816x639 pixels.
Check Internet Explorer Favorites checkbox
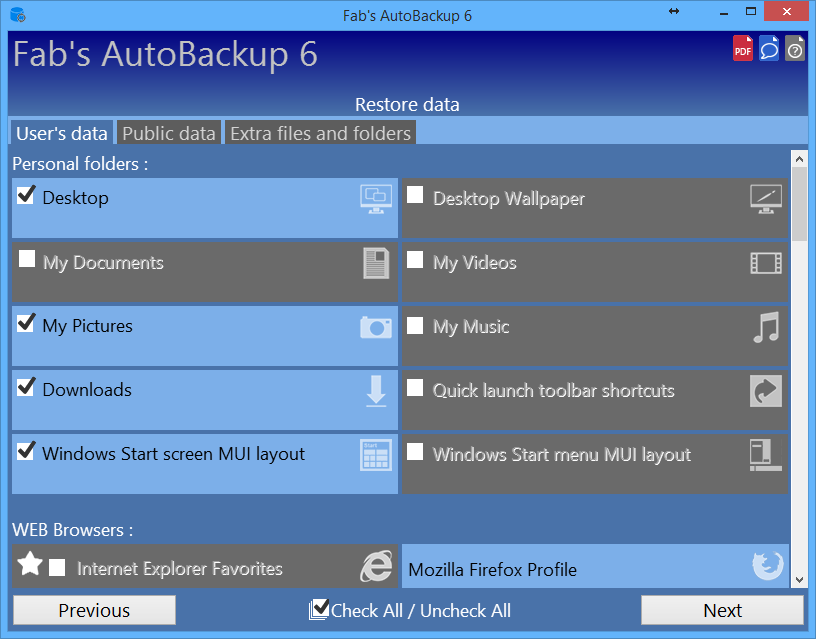(x=57, y=568)
